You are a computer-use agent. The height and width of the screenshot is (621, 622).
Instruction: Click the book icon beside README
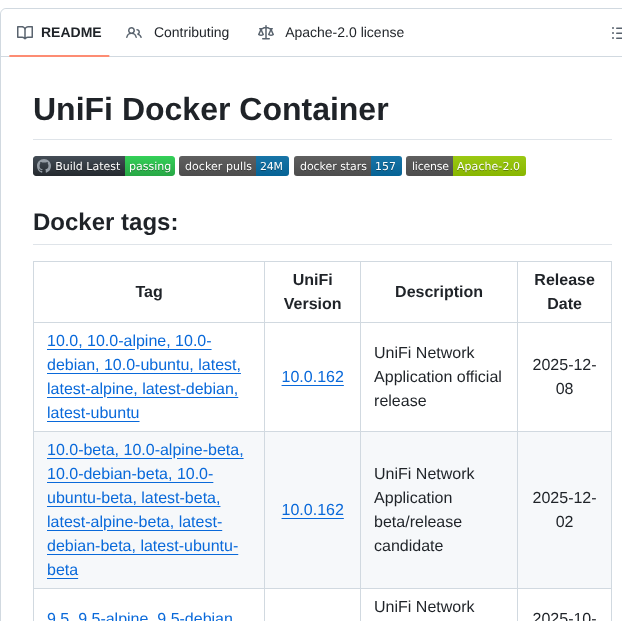tap(25, 32)
